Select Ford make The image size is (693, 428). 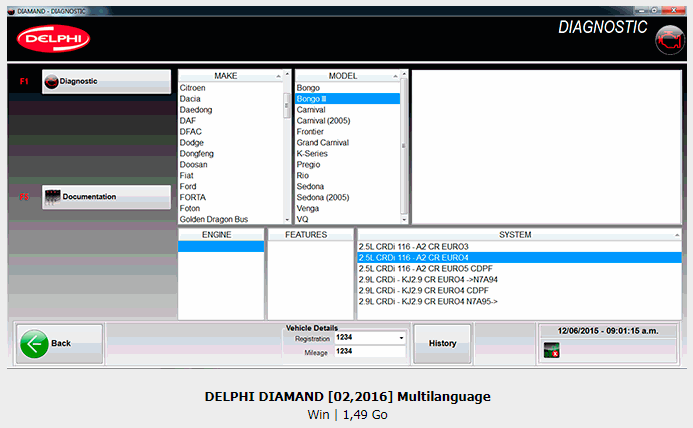point(230,187)
